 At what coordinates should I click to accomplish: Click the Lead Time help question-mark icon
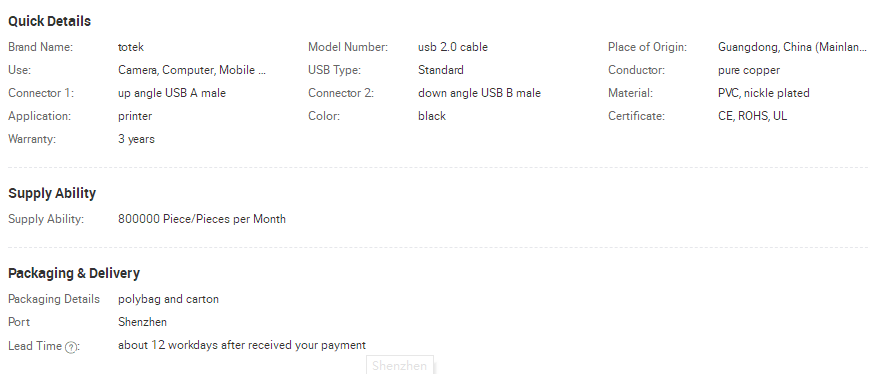71,347
